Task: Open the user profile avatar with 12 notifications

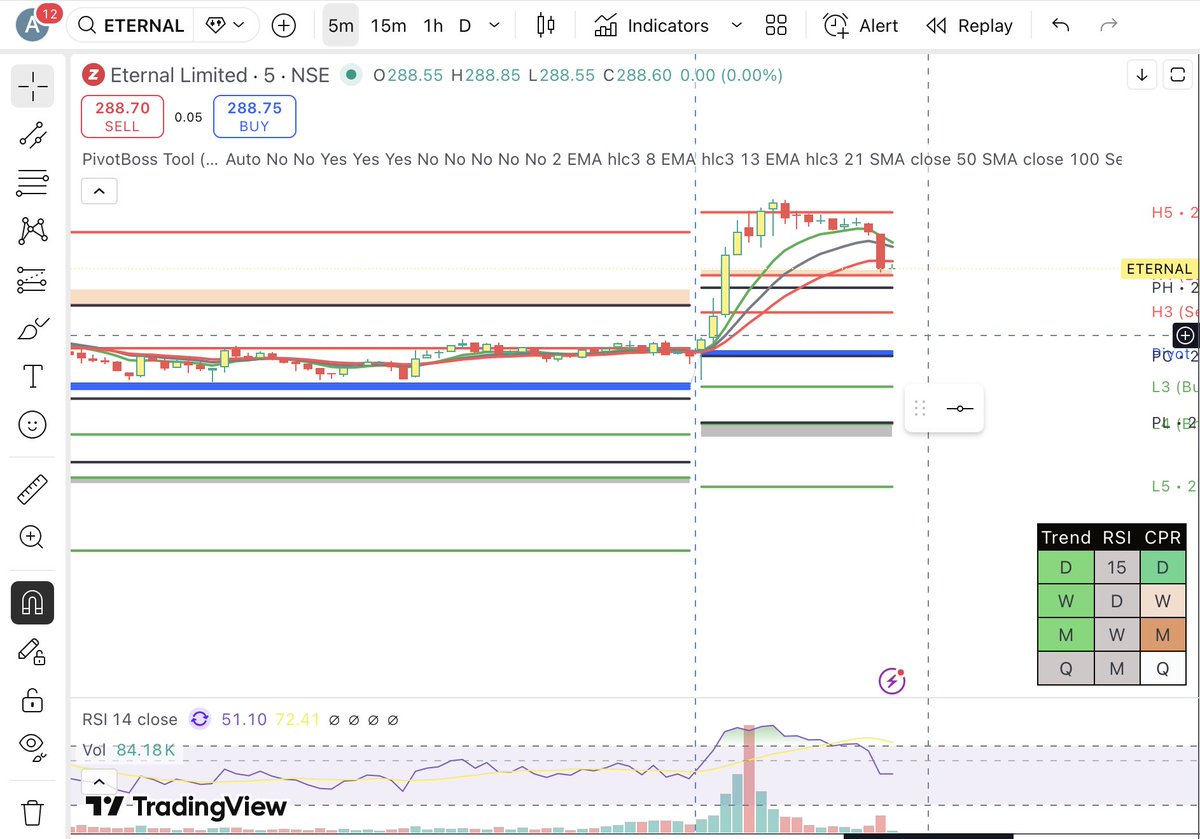Action: (x=35, y=25)
